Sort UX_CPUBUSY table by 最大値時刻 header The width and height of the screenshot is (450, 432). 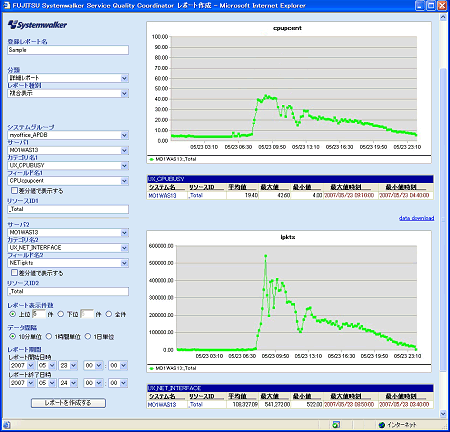coord(346,187)
